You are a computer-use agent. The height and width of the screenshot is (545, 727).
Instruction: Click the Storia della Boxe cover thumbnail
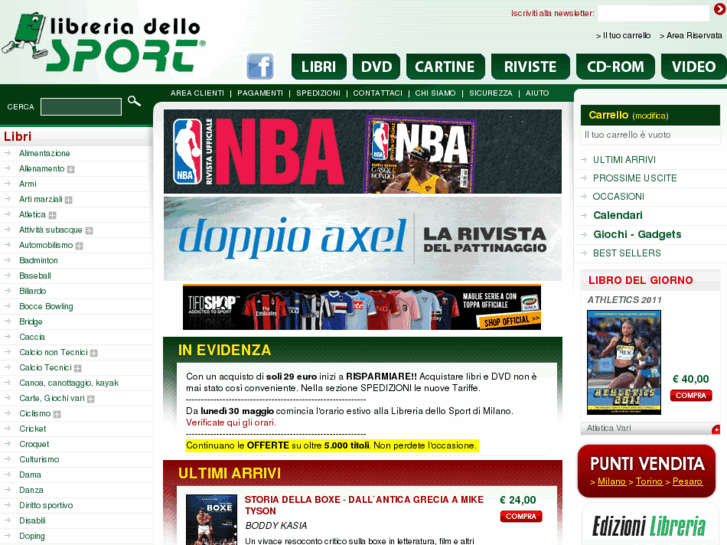tap(211, 519)
